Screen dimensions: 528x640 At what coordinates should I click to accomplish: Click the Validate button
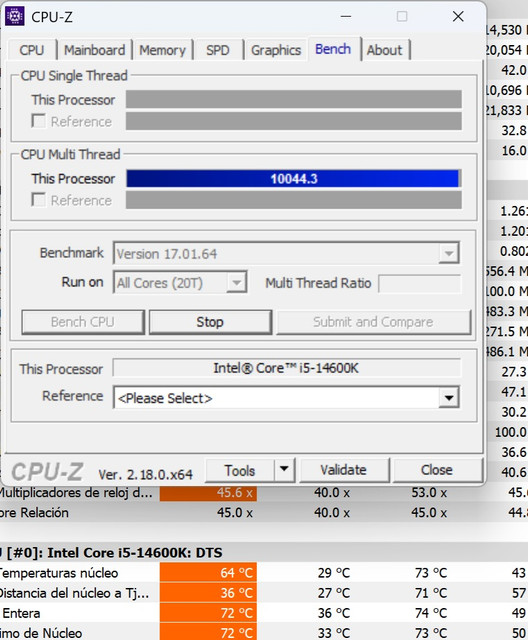coord(344,470)
